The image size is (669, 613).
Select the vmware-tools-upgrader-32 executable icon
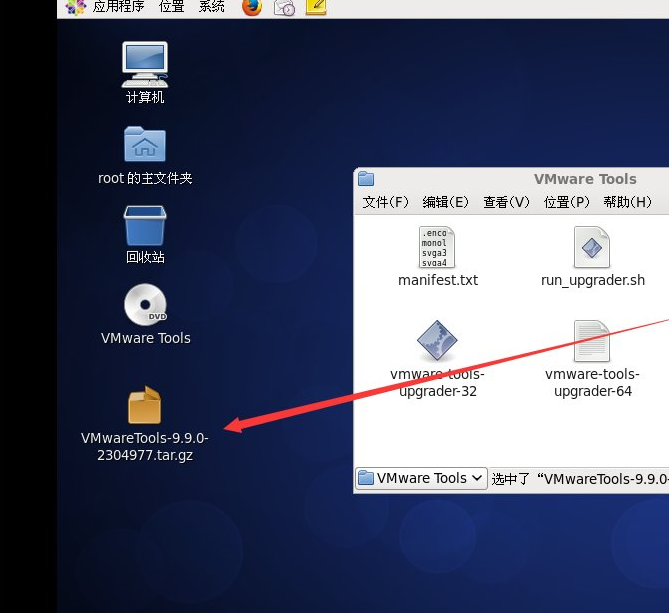[437, 340]
